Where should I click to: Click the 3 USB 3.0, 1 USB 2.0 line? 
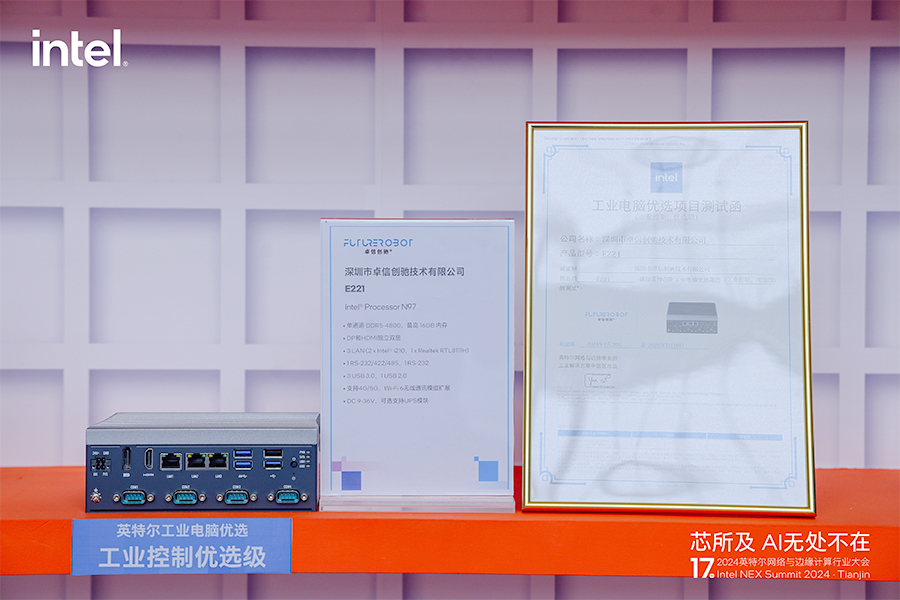(375, 376)
